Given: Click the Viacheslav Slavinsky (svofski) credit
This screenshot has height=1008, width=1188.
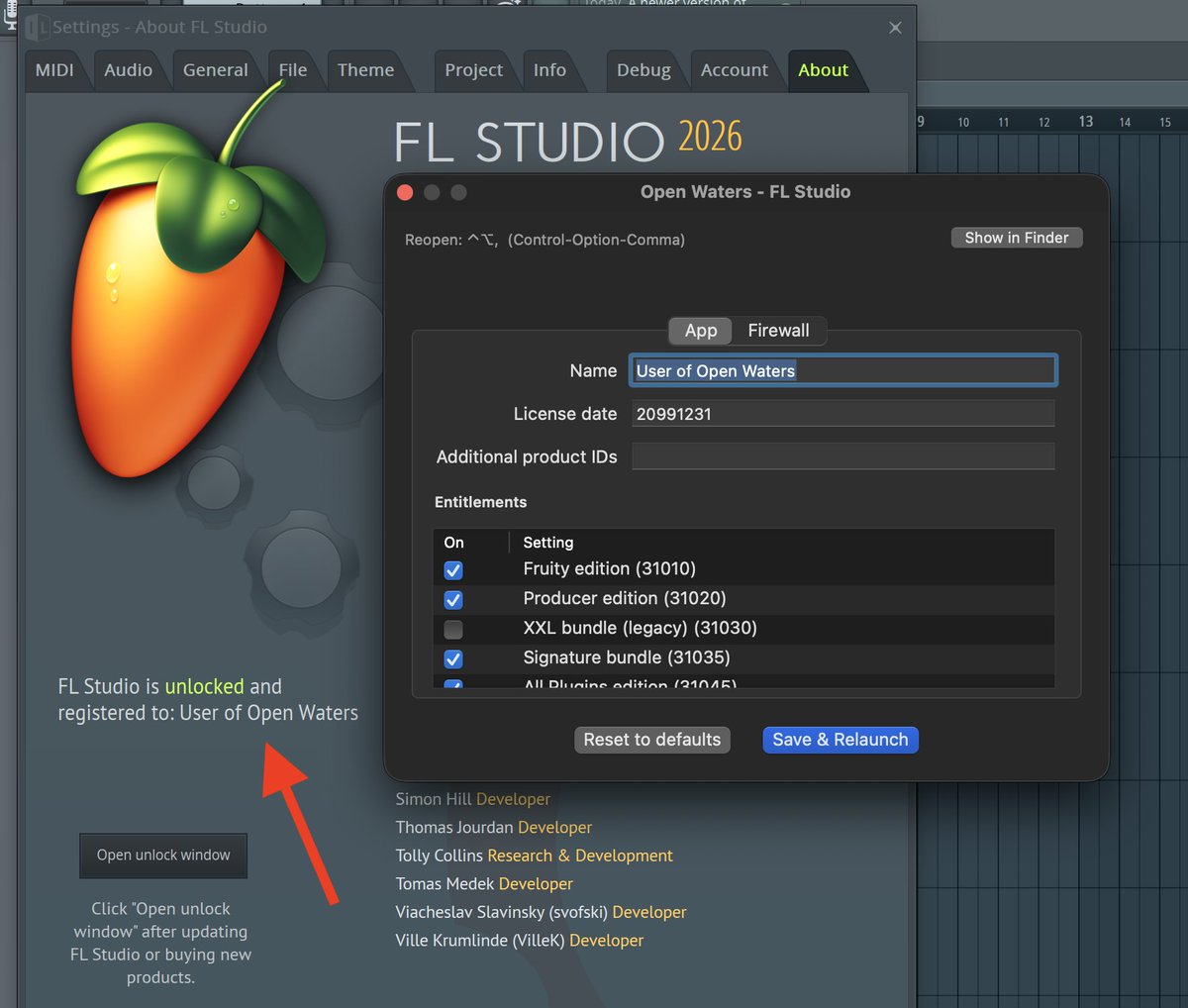Looking at the screenshot, I should (542, 912).
